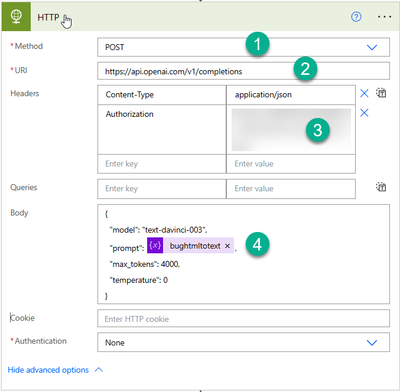
Task: Click the purple bughtmltotext variable icon
Action: 155,245
